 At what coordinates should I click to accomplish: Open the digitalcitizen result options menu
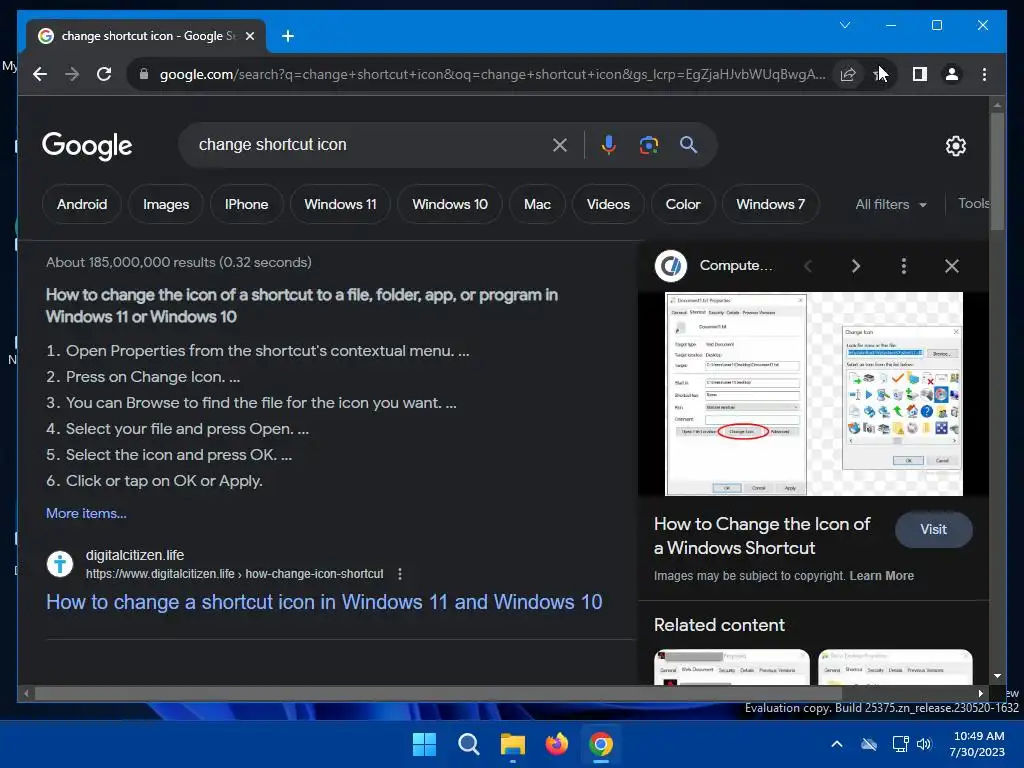coord(400,574)
